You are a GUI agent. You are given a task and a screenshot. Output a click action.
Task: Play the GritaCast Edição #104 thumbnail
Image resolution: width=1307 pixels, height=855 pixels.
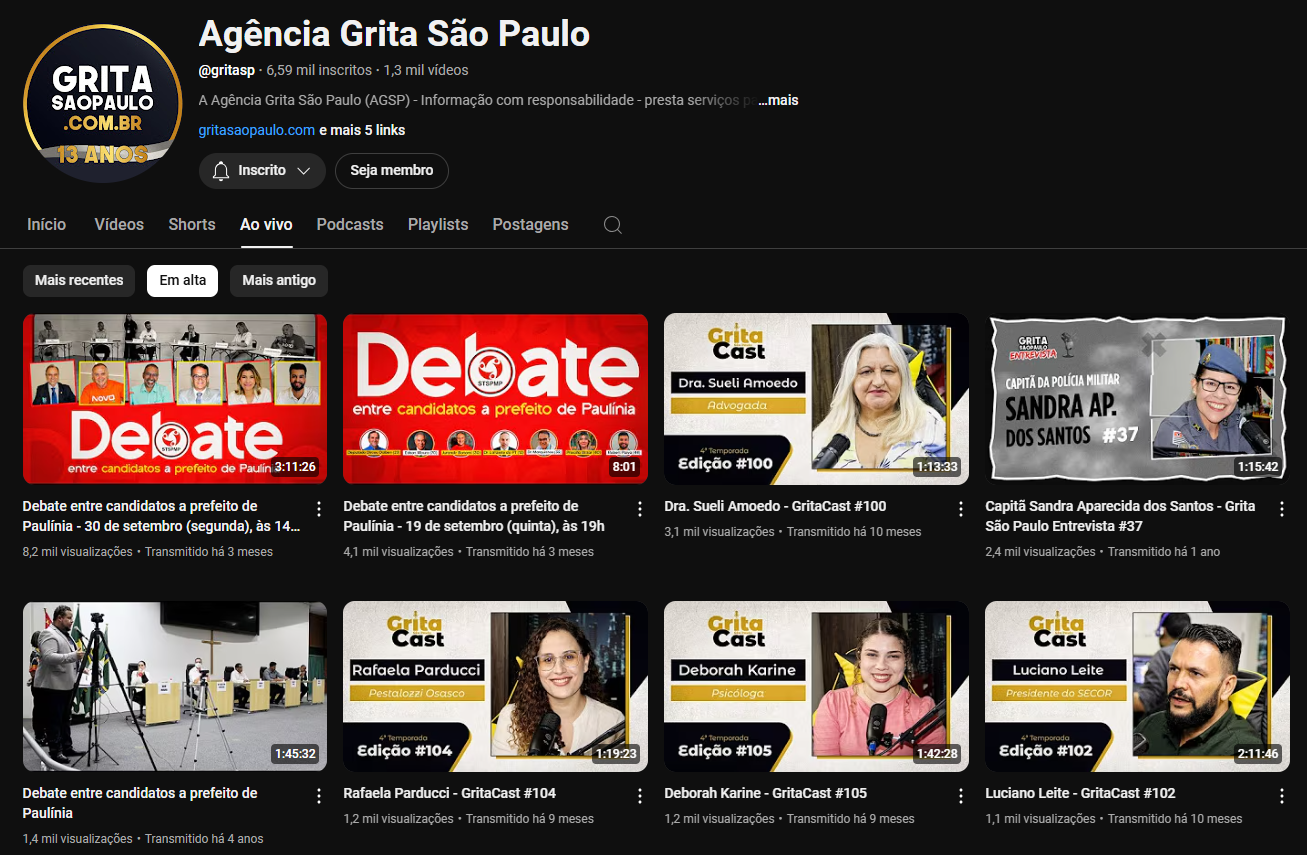(x=495, y=687)
